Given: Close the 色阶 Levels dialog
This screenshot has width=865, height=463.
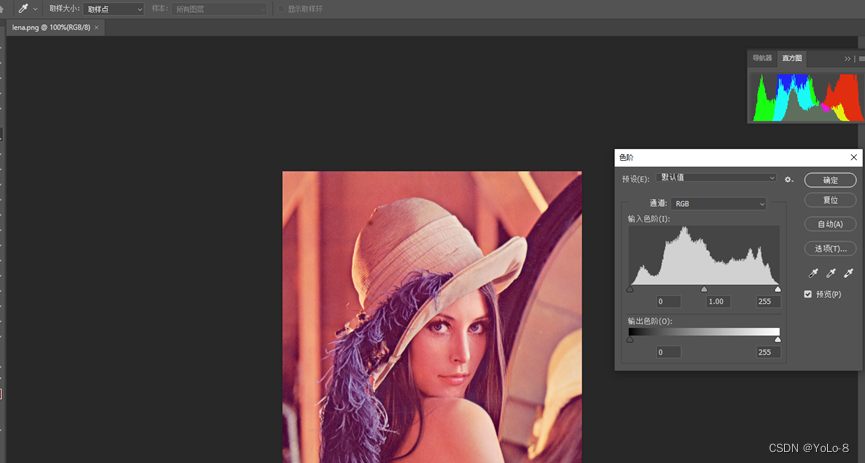Looking at the screenshot, I should point(853,157).
